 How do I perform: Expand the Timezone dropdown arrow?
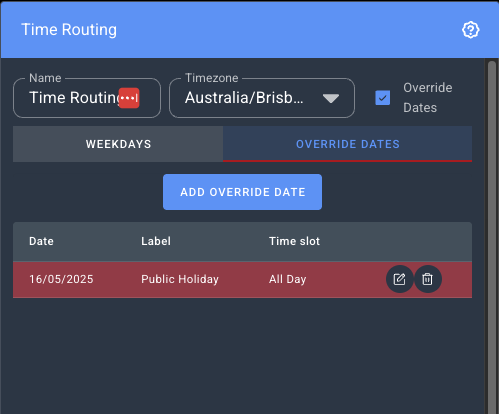pos(331,98)
